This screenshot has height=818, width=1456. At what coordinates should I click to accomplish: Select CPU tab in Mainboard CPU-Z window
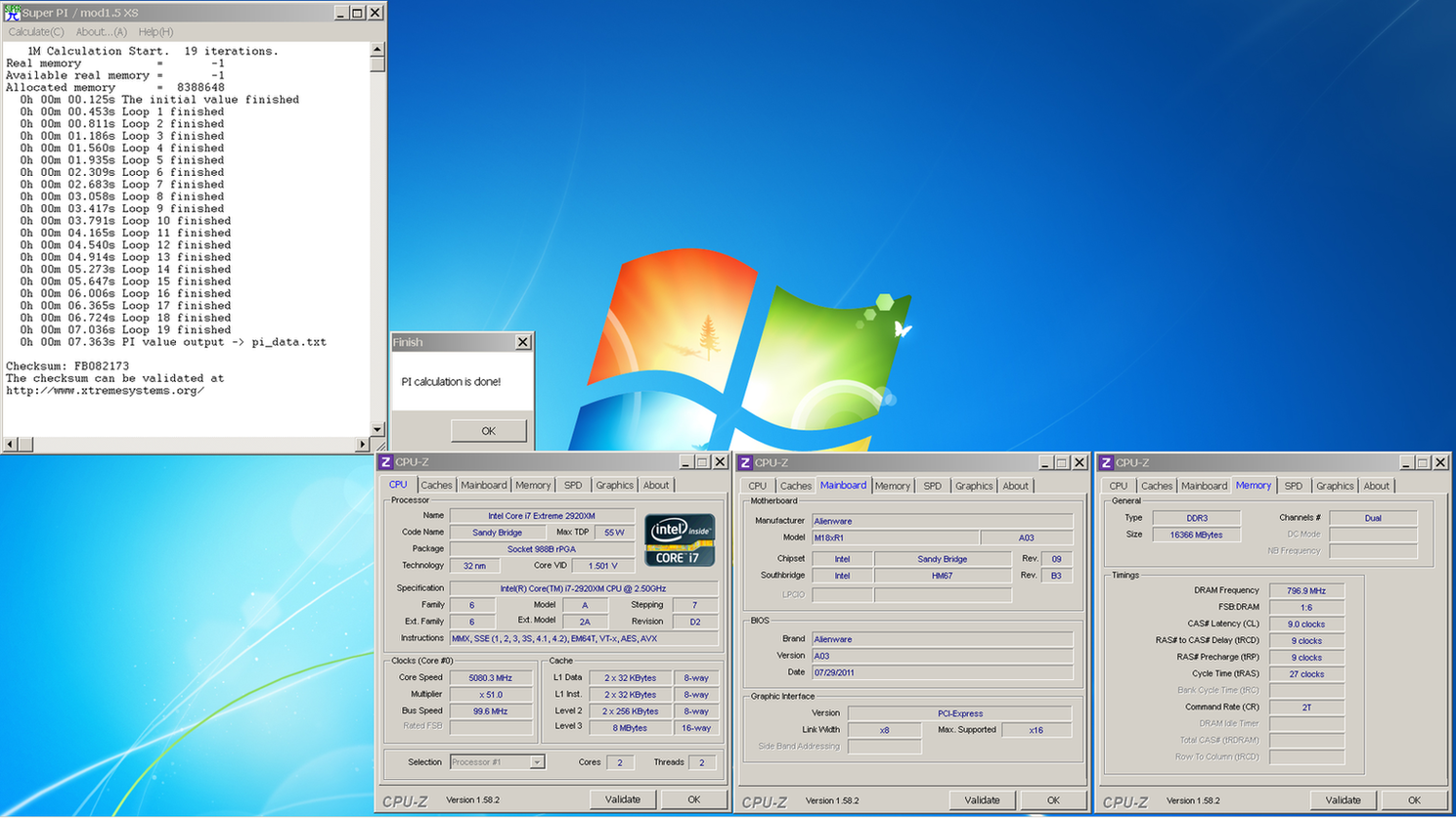coord(758,487)
